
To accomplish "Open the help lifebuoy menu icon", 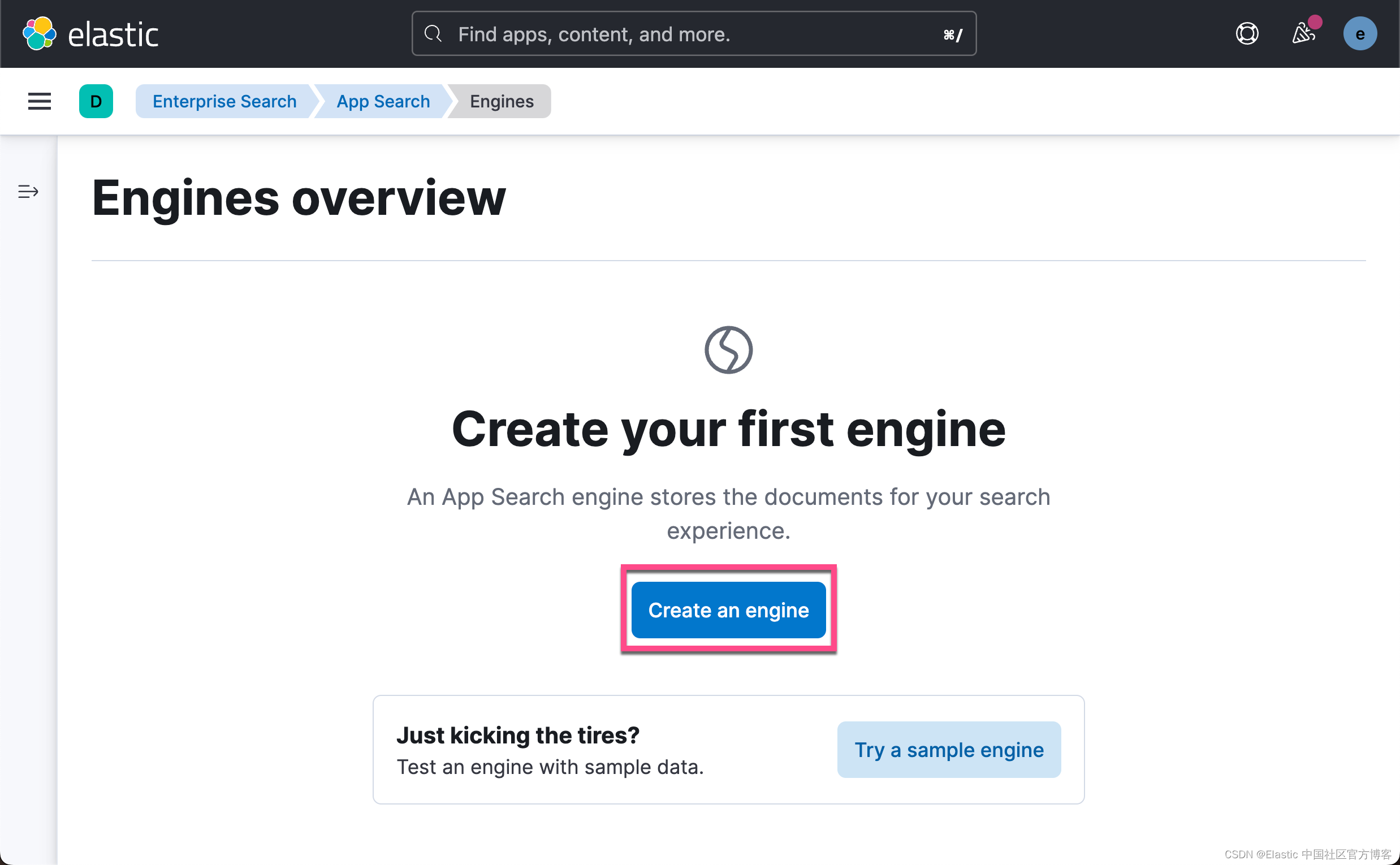I will [1247, 34].
